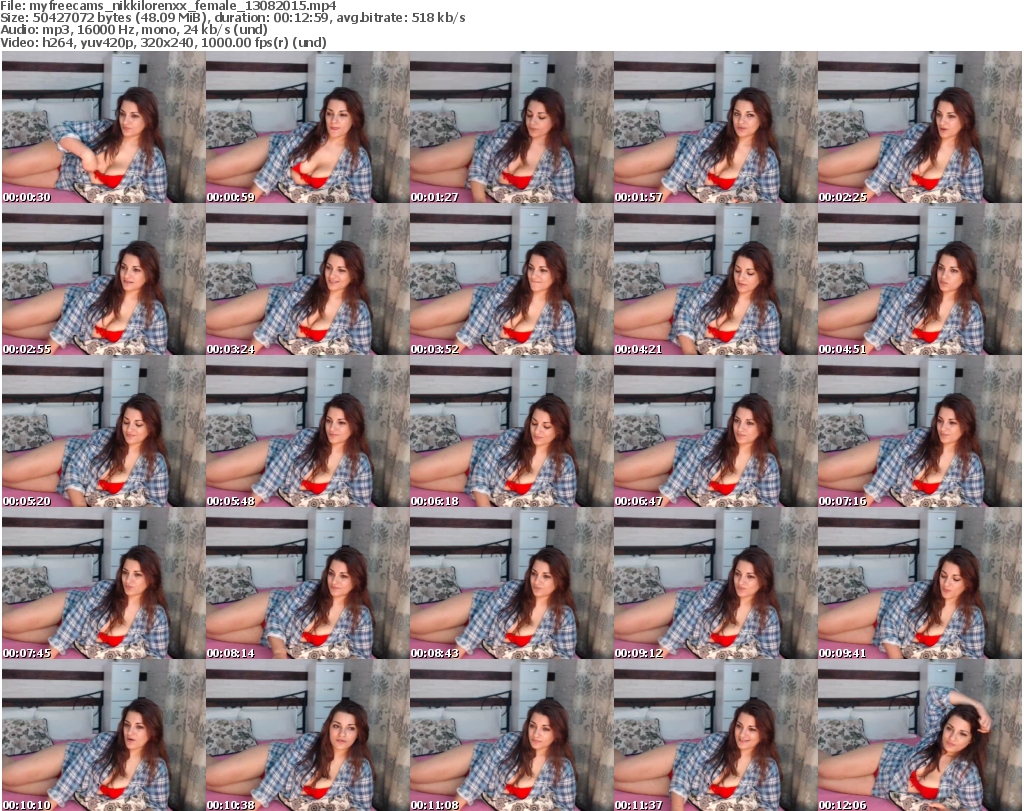Viewport: 1024px width, 811px height.
Task: Choose the still marked 00:08:14
Action: [x=307, y=584]
